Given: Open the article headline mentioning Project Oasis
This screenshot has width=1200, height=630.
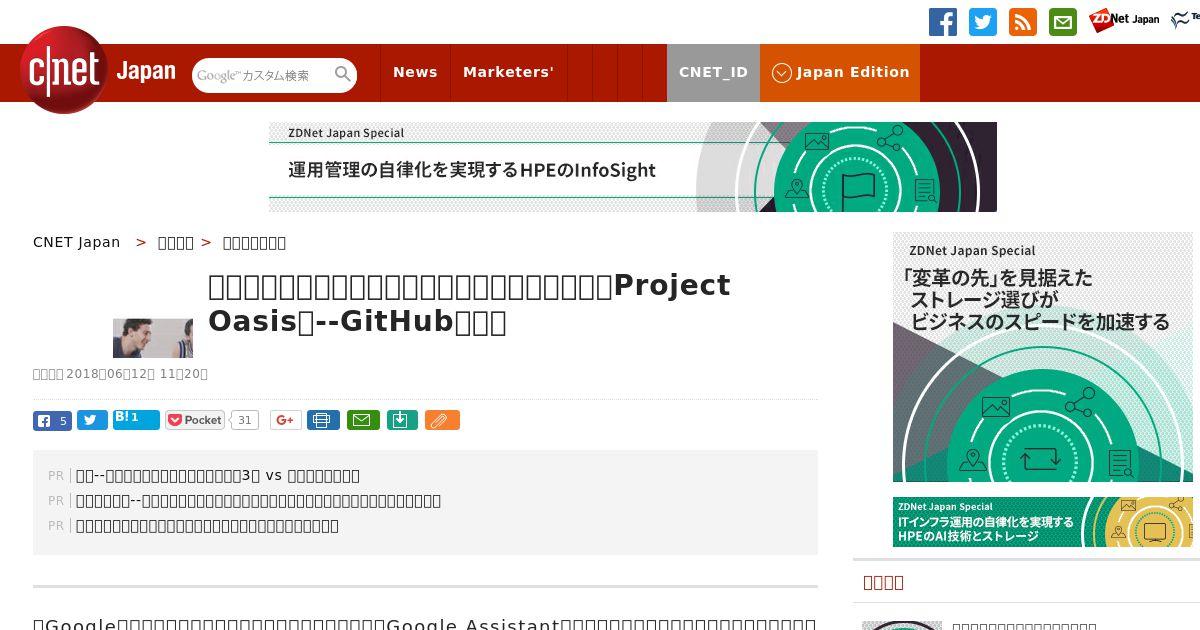Looking at the screenshot, I should [469, 303].
